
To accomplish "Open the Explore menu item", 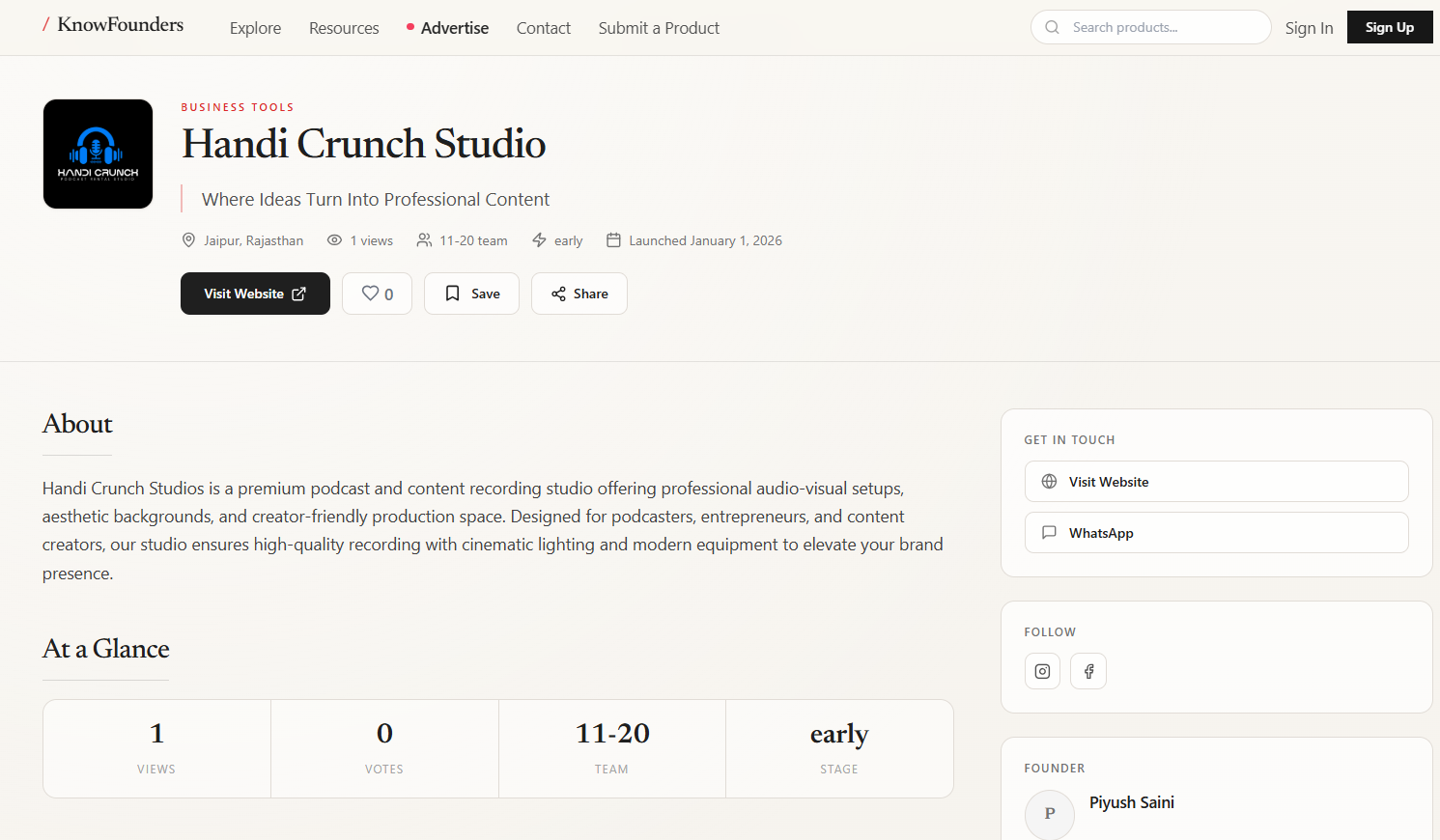I will 255,28.
